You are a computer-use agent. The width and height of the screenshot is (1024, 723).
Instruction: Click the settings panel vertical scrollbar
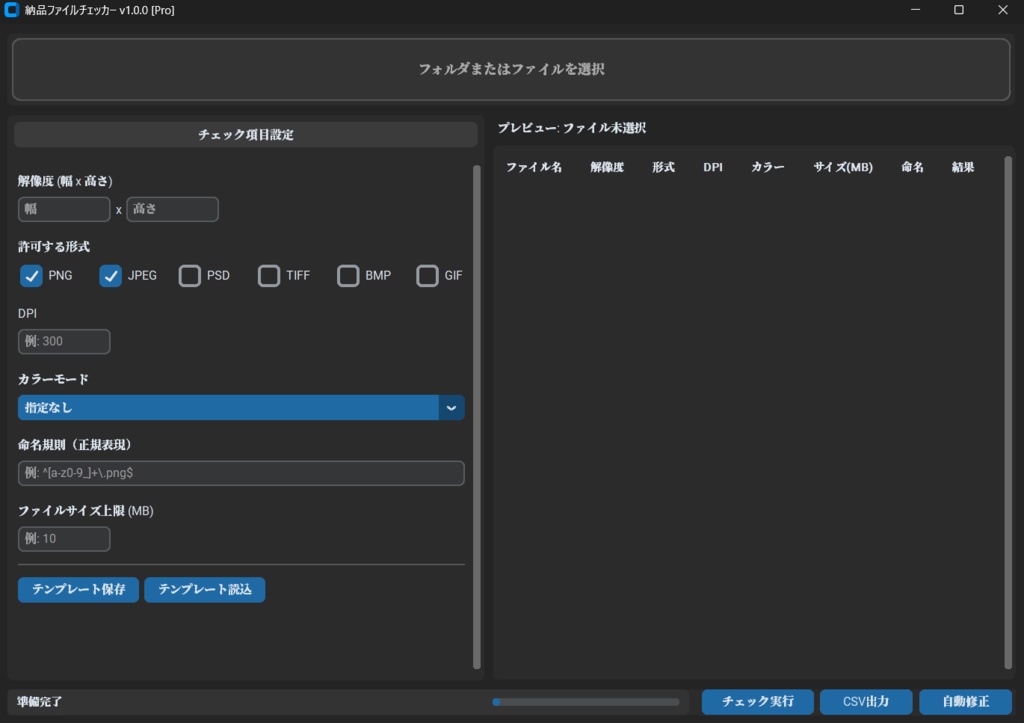click(x=477, y=417)
